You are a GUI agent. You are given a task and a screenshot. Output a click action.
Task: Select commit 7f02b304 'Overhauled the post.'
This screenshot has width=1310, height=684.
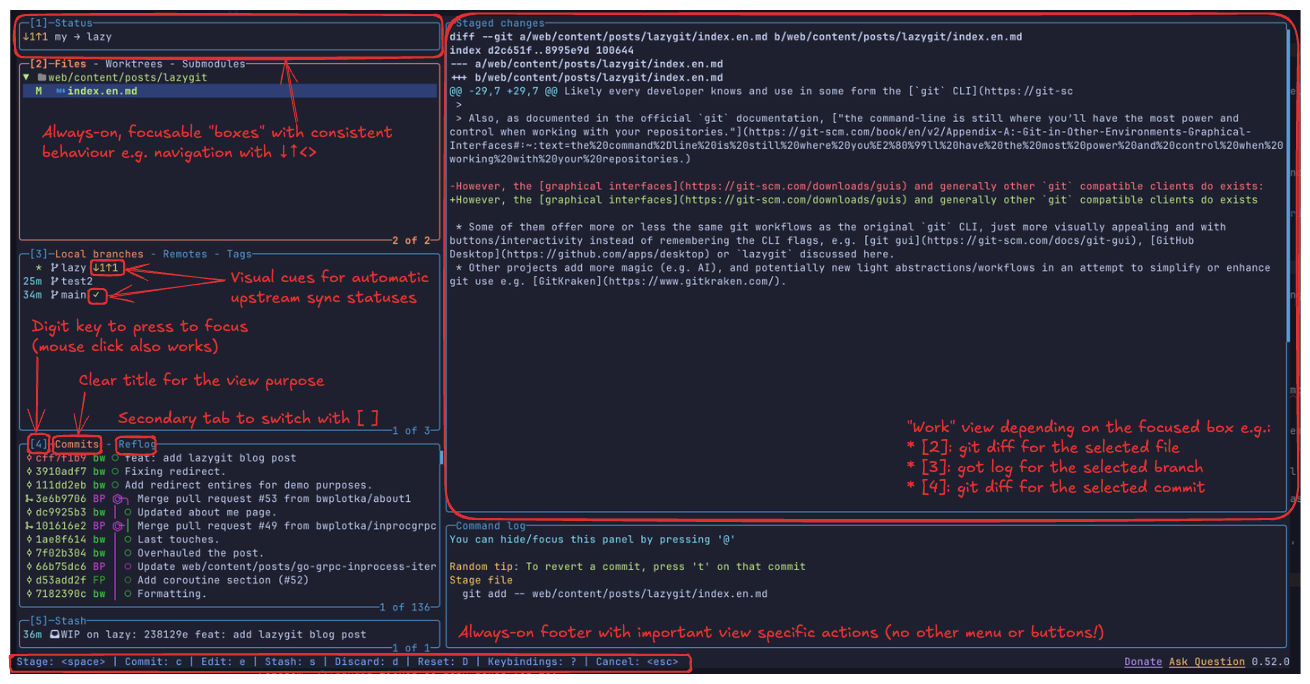(200, 552)
